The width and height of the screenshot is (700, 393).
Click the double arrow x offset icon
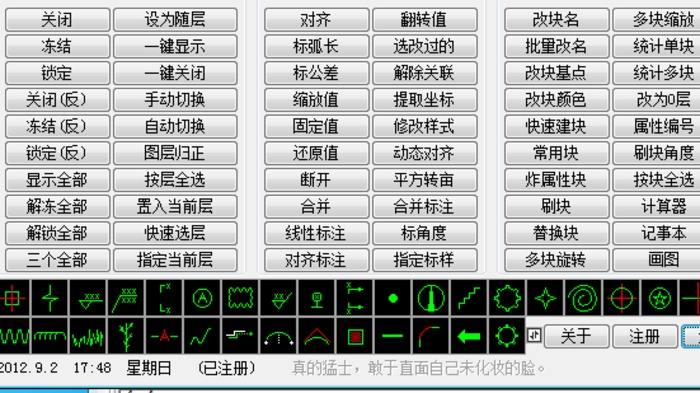pyautogui.click(x=354, y=298)
